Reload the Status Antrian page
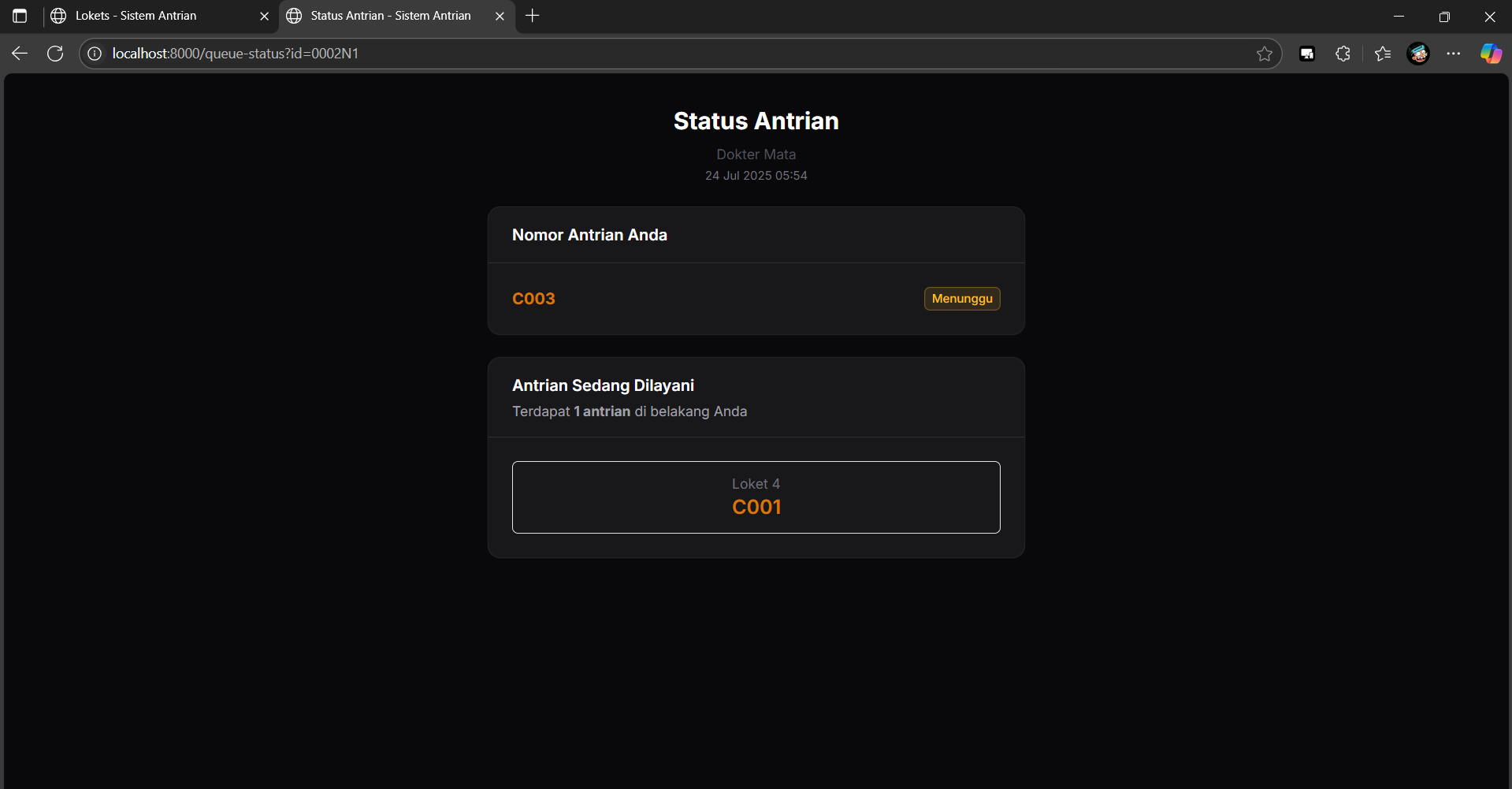This screenshot has height=789, width=1512. (55, 54)
